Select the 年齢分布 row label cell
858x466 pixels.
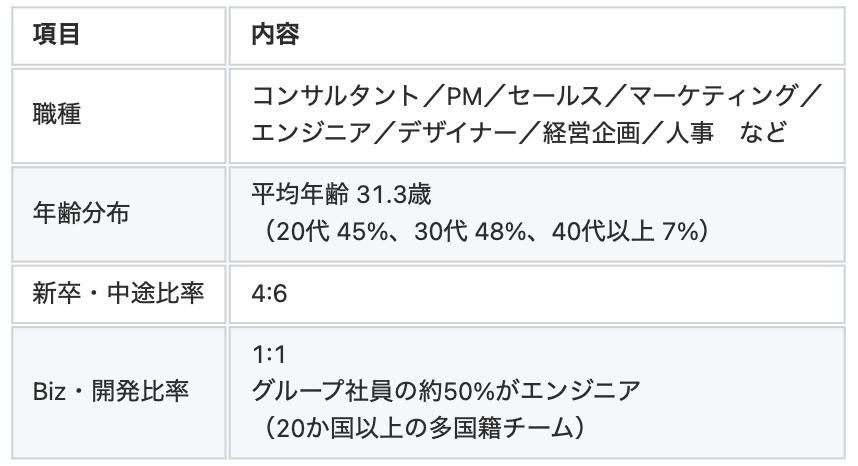pos(79,214)
